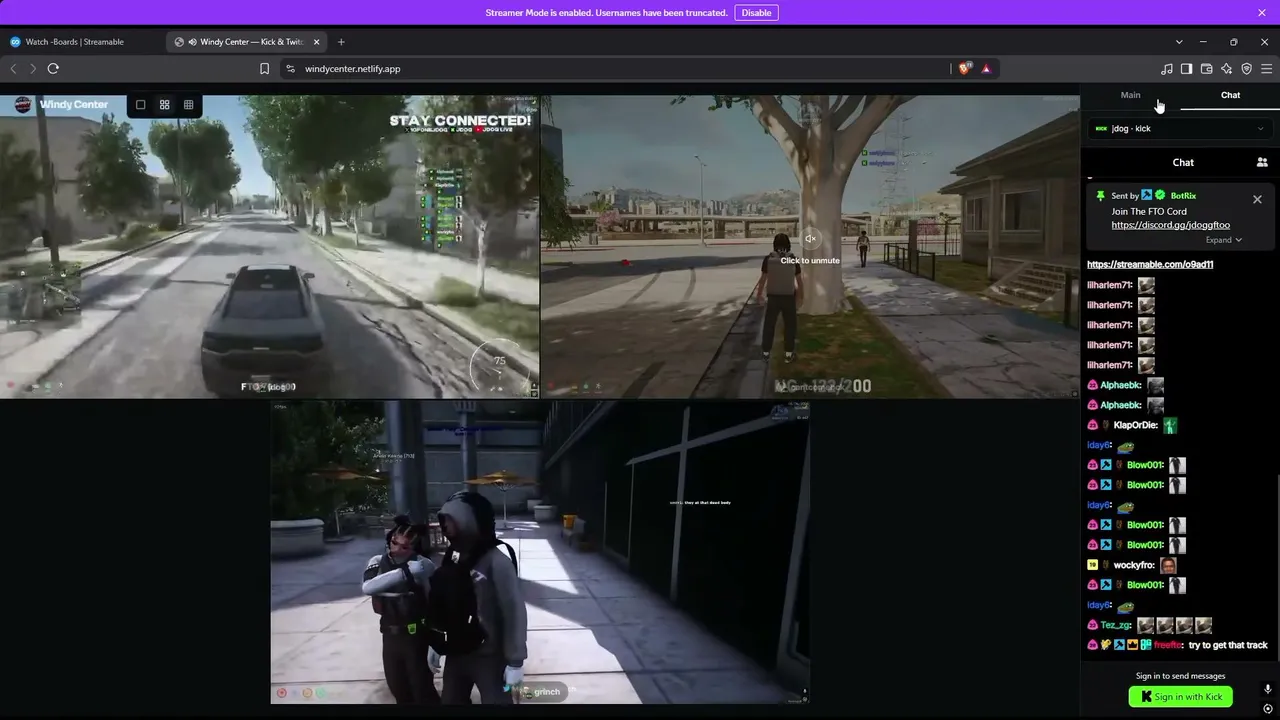This screenshot has height=720, width=1280.
Task: Select the Windy Center browser tab
Action: [x=246, y=42]
